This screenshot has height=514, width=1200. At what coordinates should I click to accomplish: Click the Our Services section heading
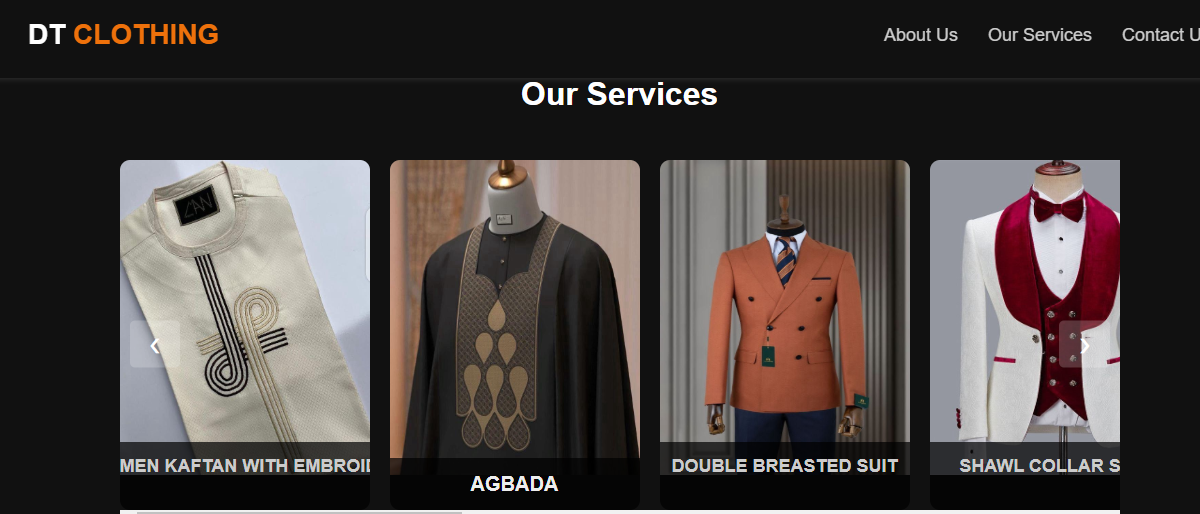click(619, 94)
